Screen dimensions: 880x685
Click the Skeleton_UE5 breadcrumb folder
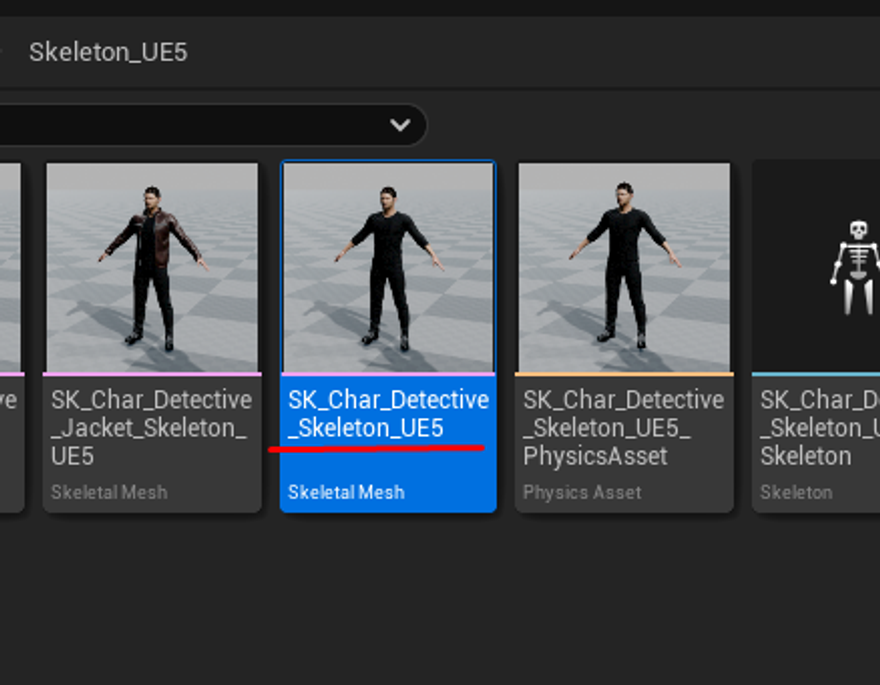[x=108, y=52]
